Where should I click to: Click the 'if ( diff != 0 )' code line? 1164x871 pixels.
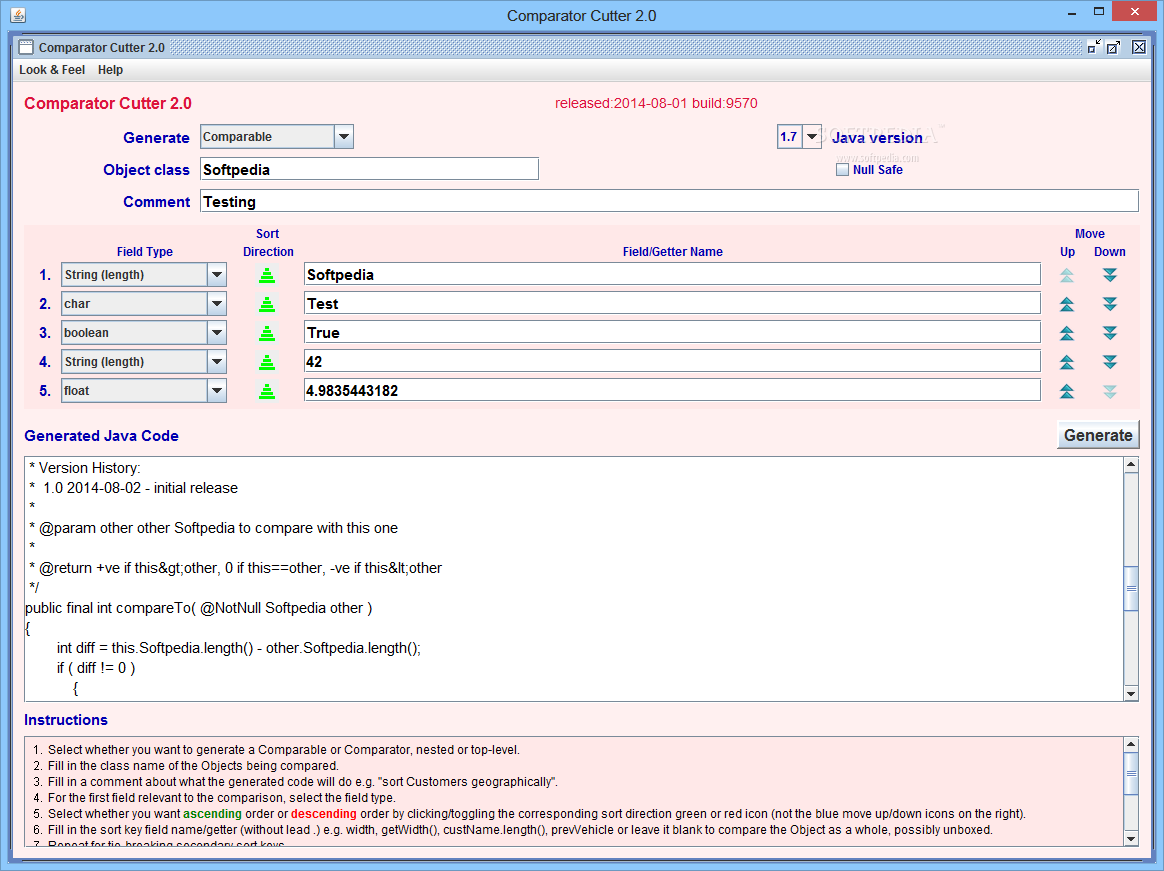click(x=96, y=668)
